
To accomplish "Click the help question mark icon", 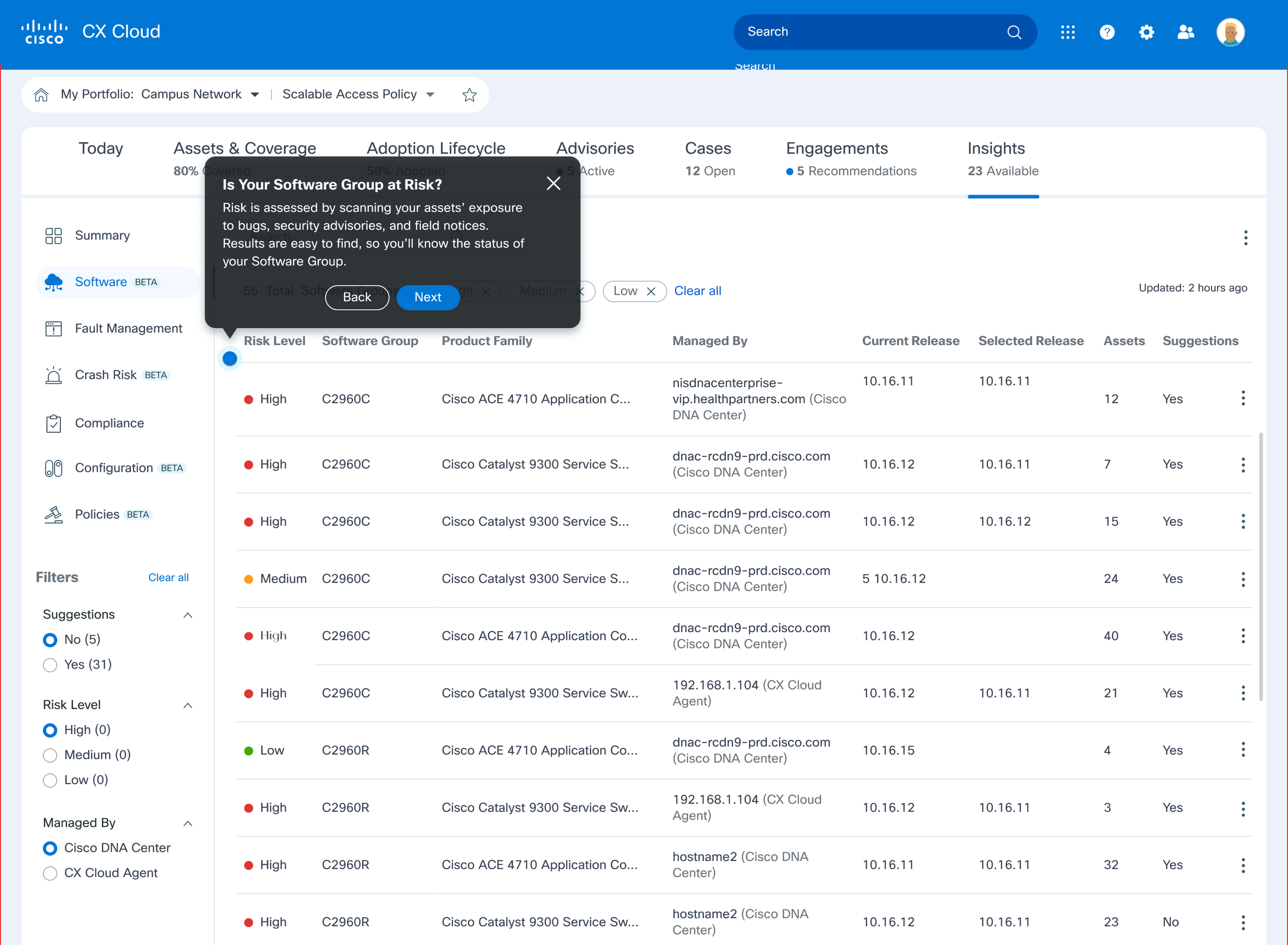I will coord(1107,32).
